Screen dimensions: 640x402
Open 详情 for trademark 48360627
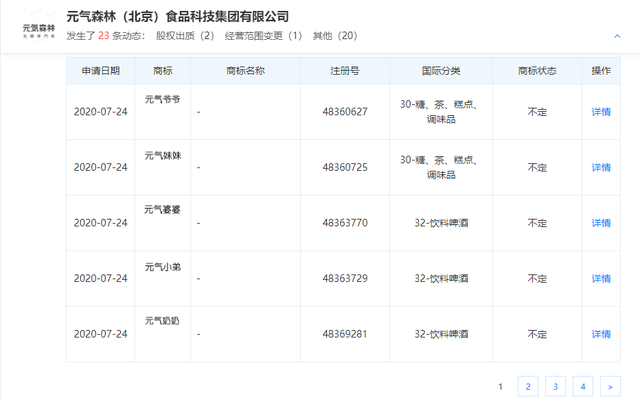point(601,112)
